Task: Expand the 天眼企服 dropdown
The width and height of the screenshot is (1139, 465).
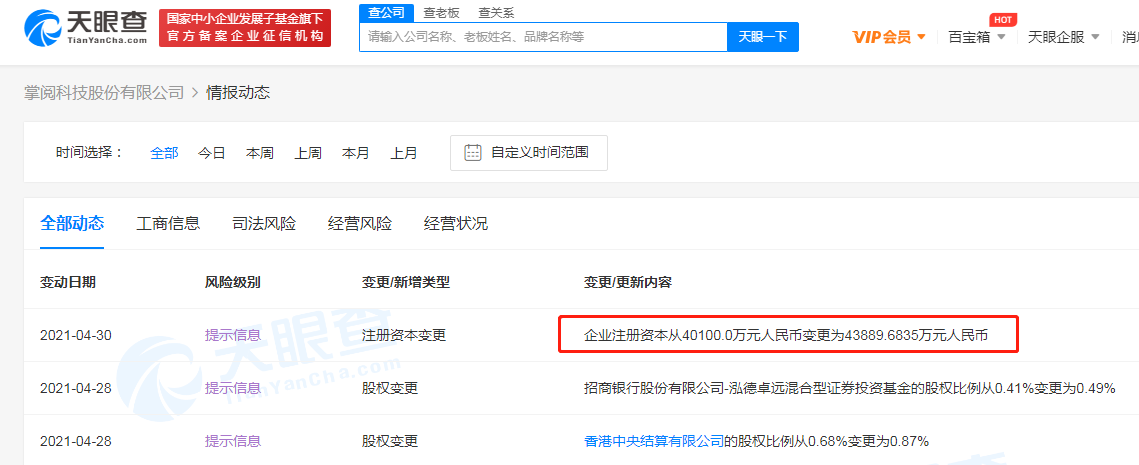Action: pos(1064,37)
